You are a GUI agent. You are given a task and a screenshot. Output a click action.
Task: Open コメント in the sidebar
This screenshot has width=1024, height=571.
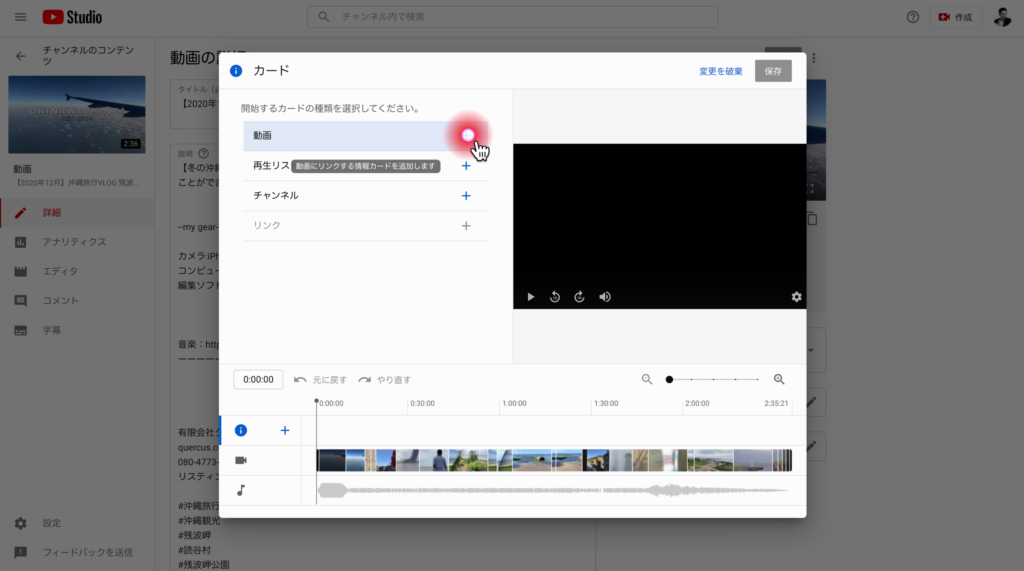[77, 301]
